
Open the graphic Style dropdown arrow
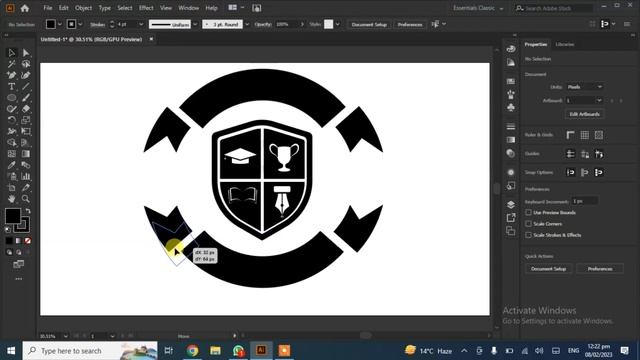pos(338,24)
